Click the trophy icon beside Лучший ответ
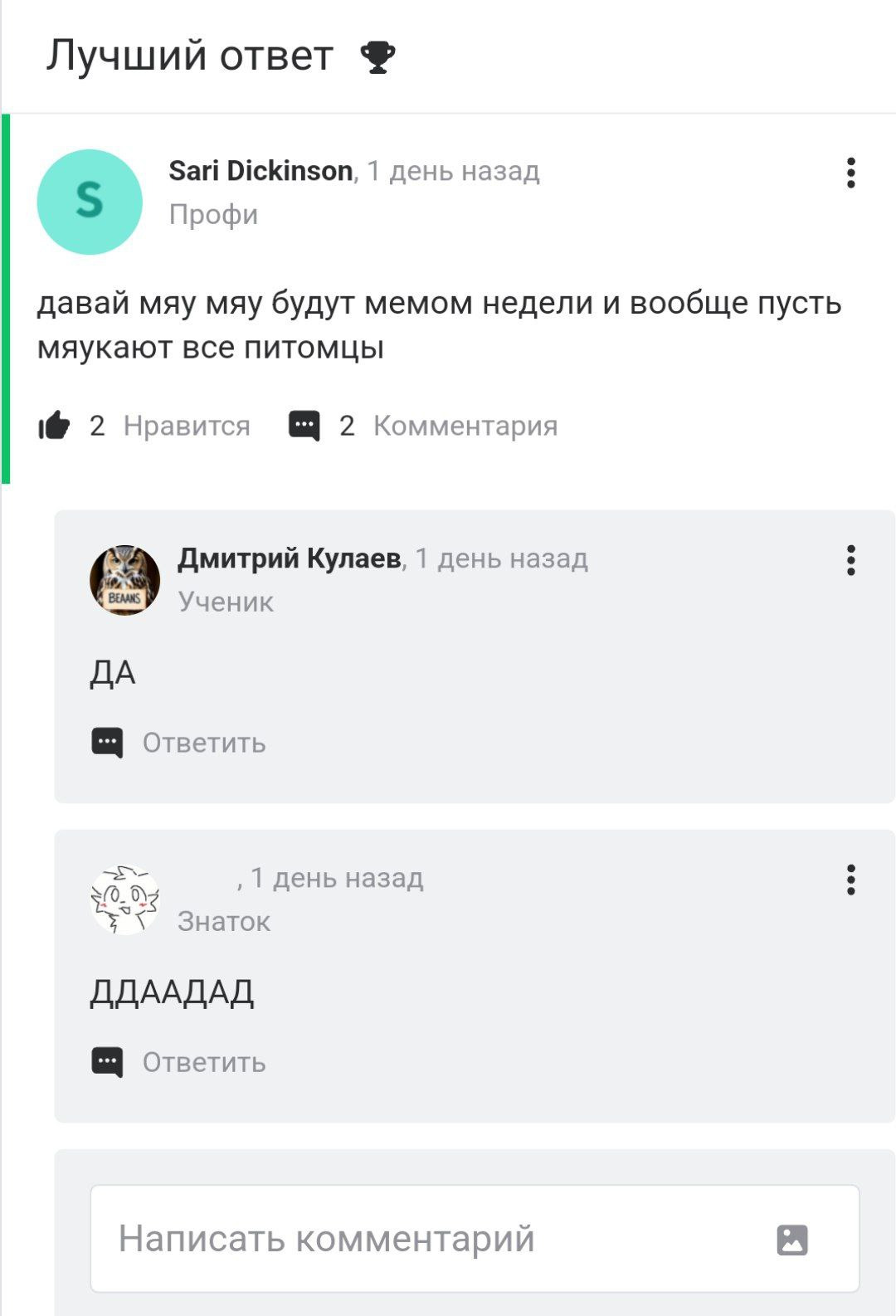 coord(377,58)
